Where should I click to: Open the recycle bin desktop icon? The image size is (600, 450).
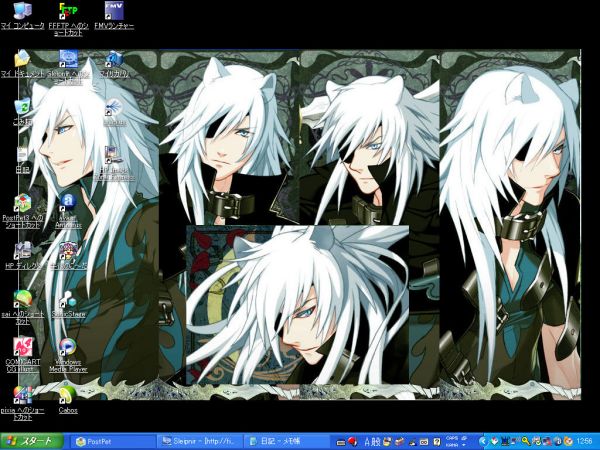(22, 107)
